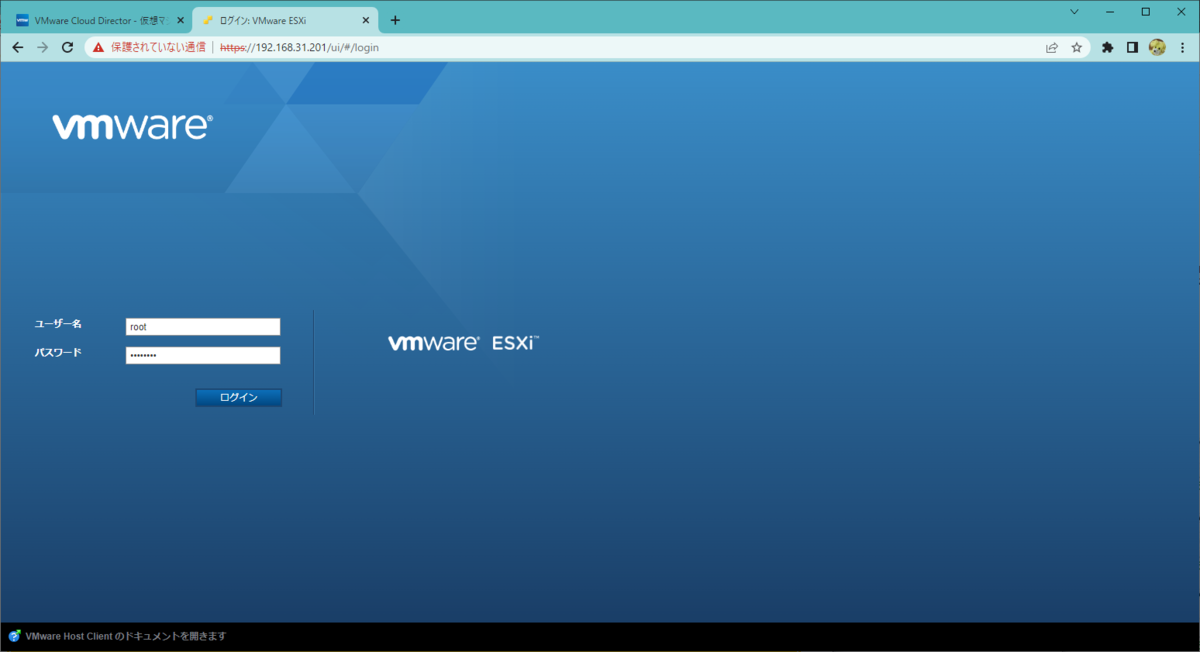Open the Chrome profile avatar

tap(1157, 47)
